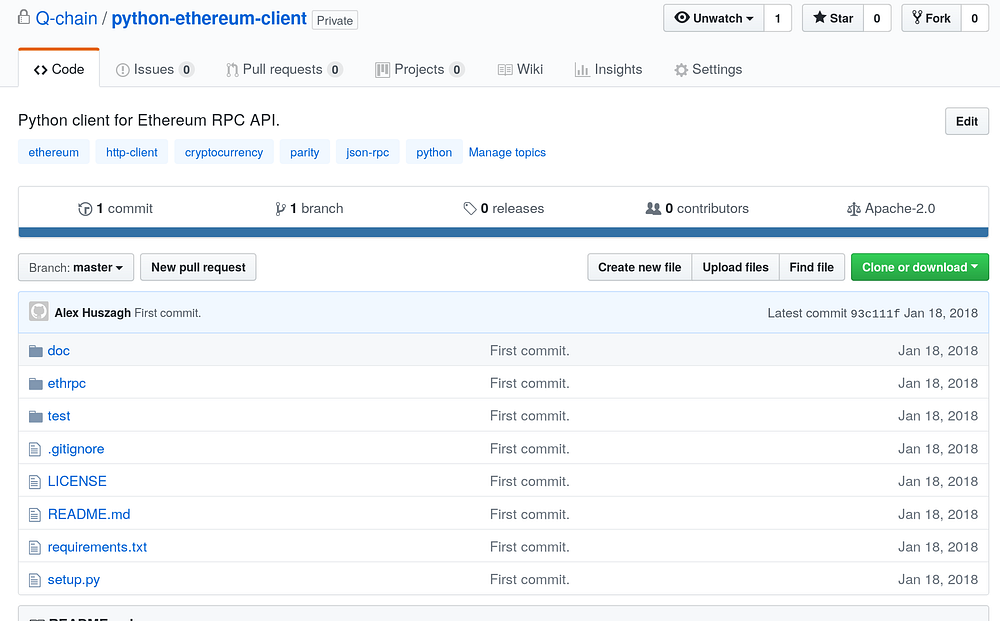Click the Manage topics link
The image size is (1000, 621).
507,152
